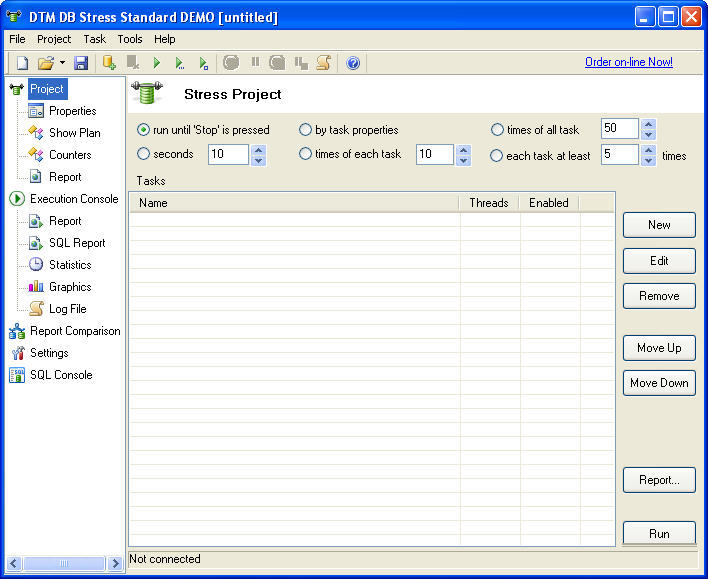Run the project with the plain green play icon
The image size is (708, 579).
pos(156,63)
